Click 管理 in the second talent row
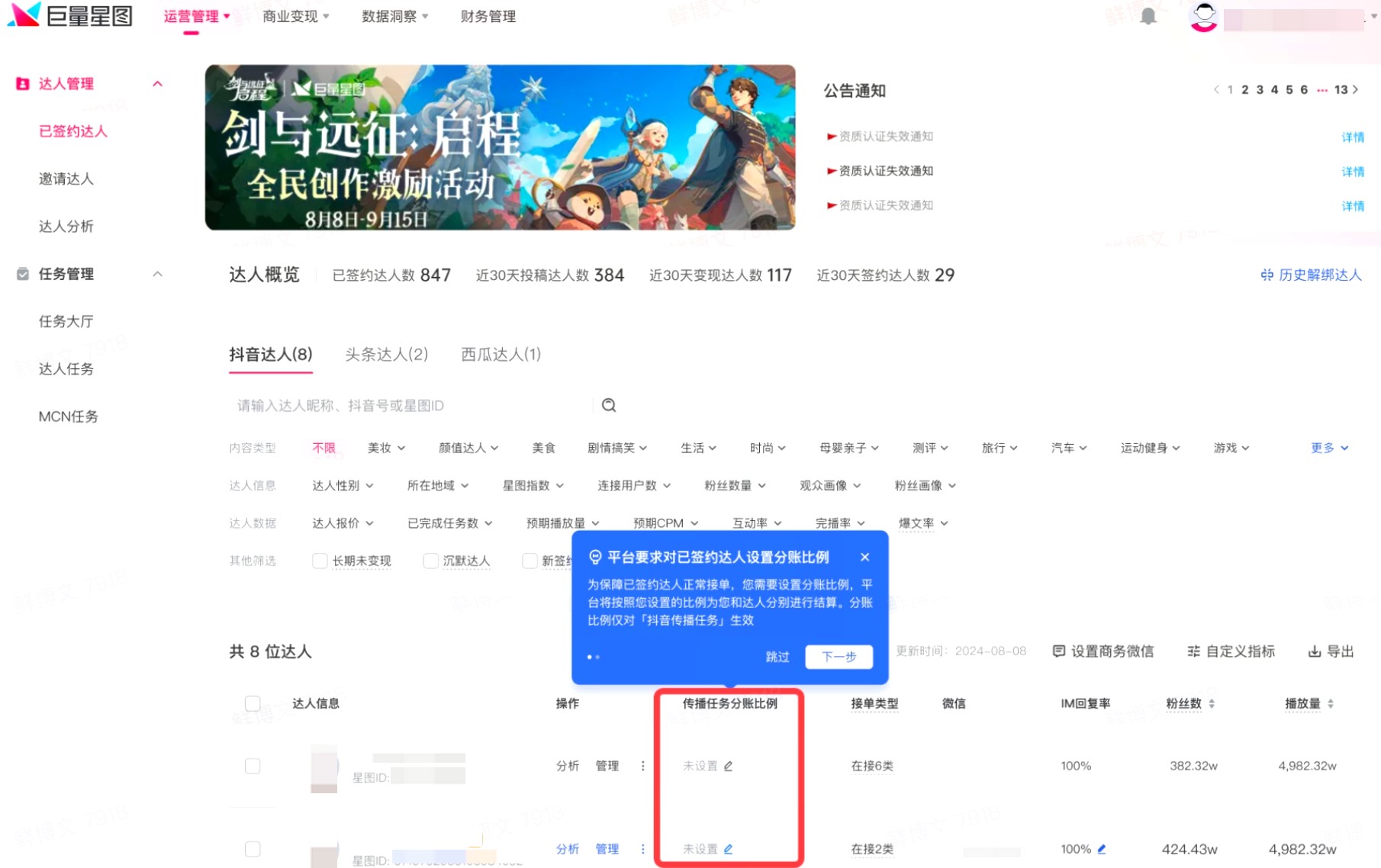Image resolution: width=1381 pixels, height=868 pixels. (x=607, y=849)
